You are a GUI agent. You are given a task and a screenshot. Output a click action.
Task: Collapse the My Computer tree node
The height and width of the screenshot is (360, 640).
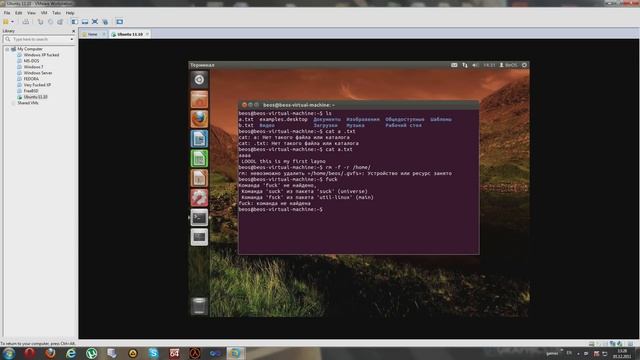pyautogui.click(x=7, y=49)
